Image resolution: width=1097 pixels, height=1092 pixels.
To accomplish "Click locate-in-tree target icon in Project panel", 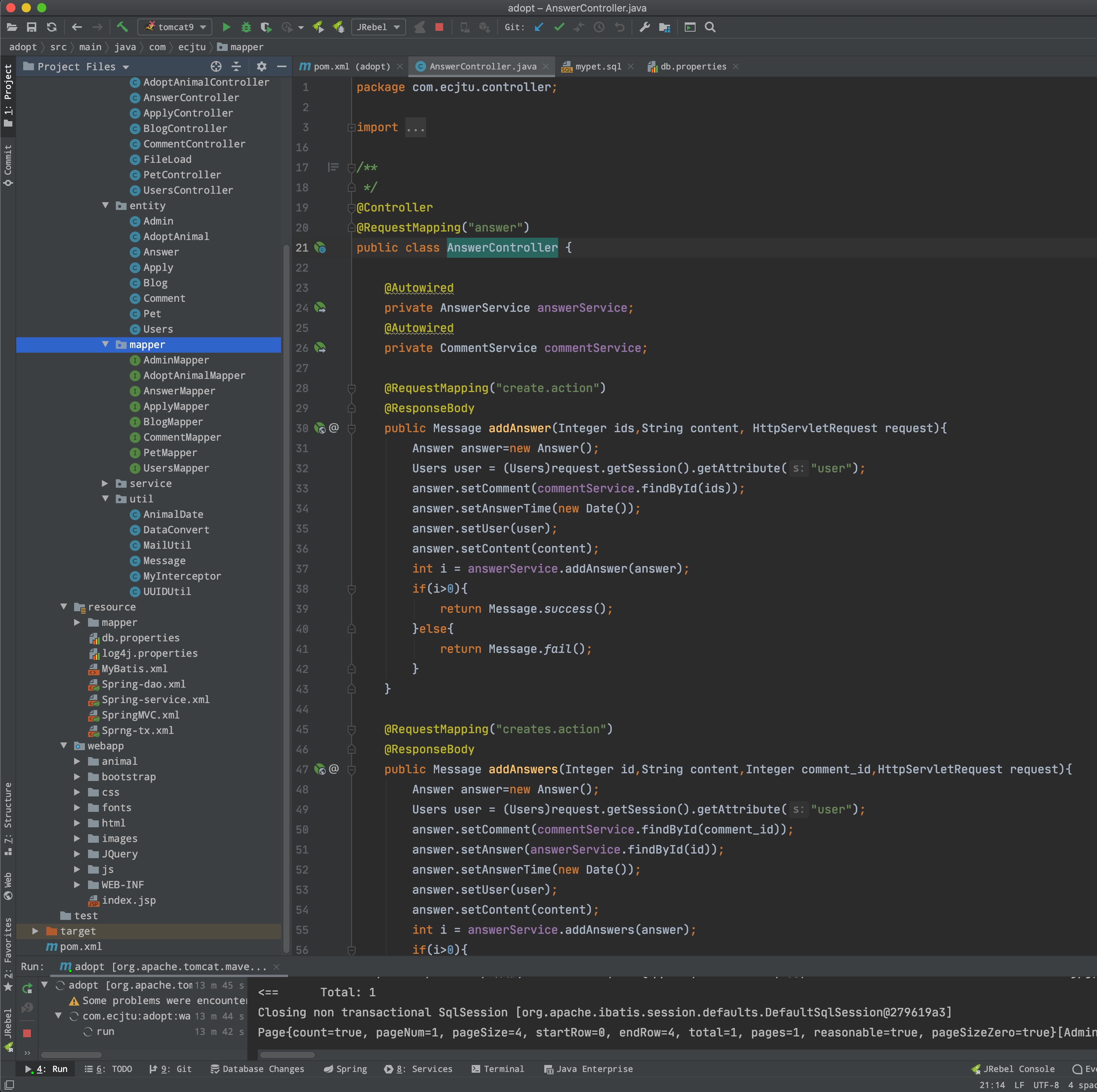I will click(216, 66).
